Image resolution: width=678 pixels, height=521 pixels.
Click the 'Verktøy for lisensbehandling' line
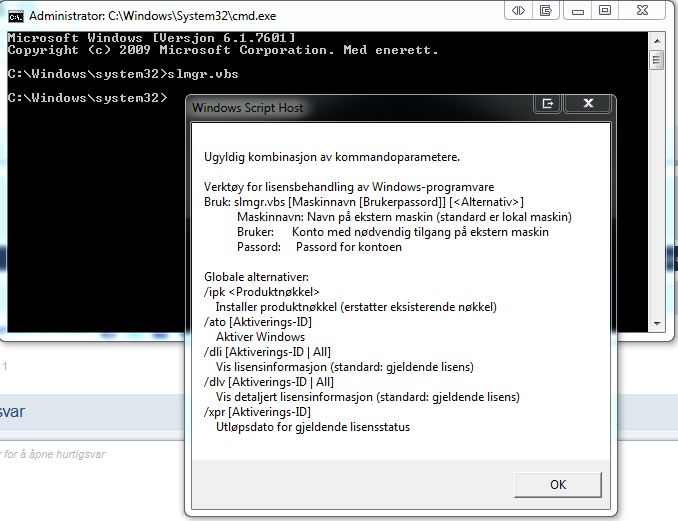point(349,187)
